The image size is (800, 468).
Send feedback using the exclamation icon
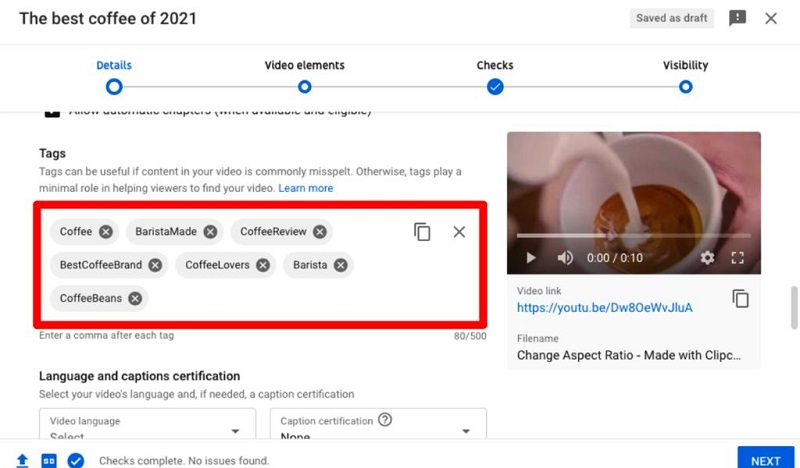pyautogui.click(x=737, y=18)
